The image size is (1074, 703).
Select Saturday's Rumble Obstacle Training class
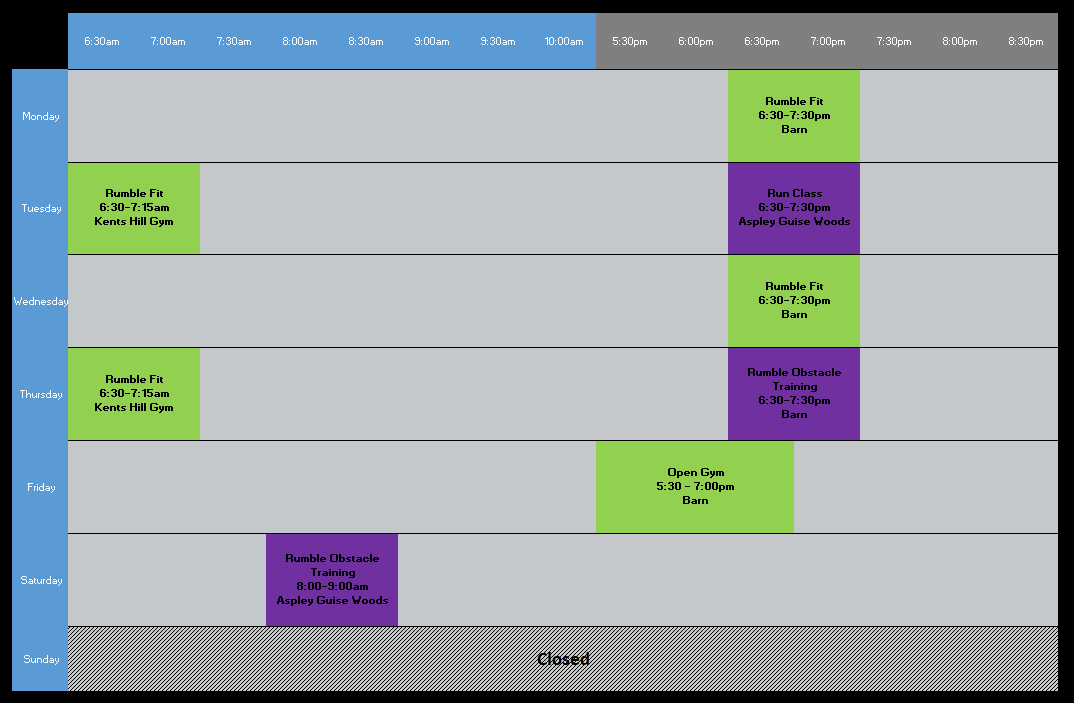[x=332, y=580]
